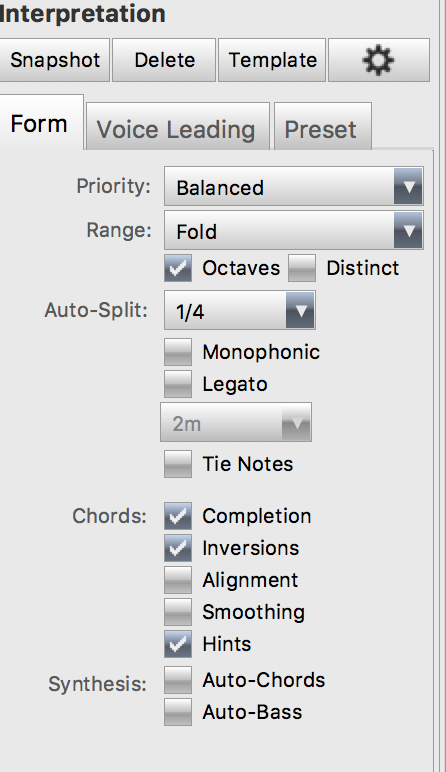Viewport: 446px width, 772px height.
Task: Click the Template button
Action: point(272,60)
